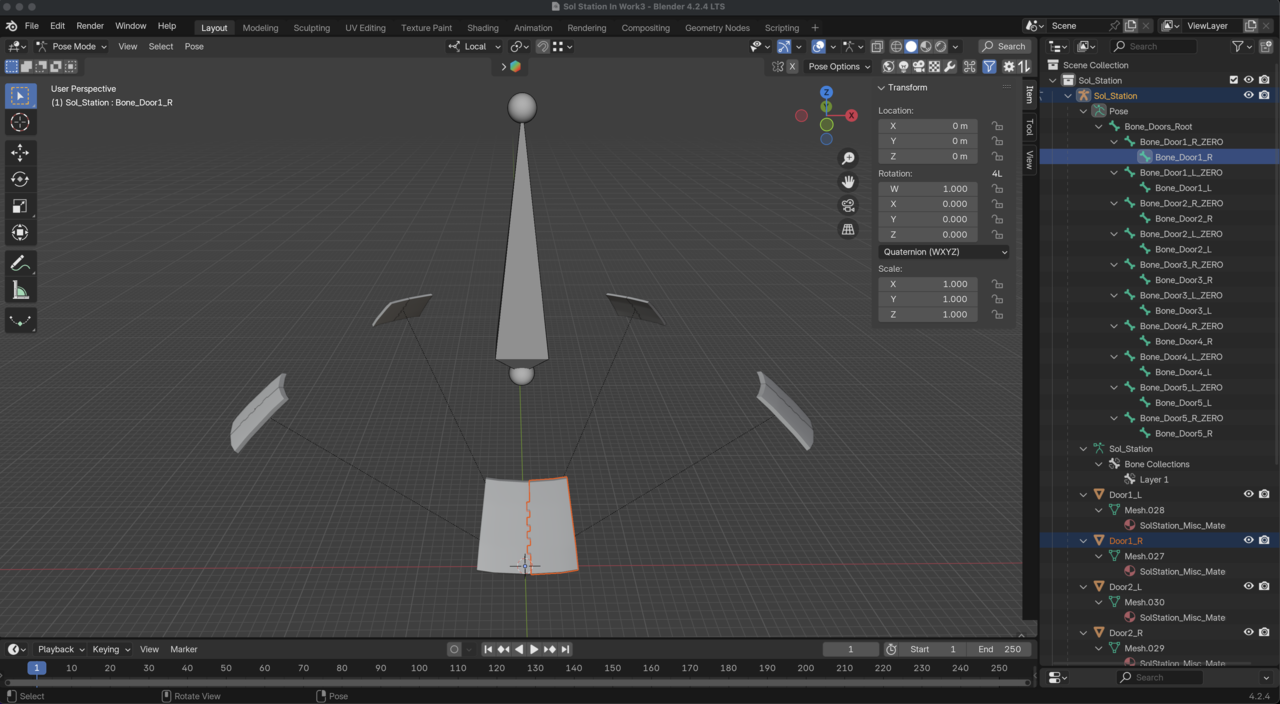Activate the Move tool
Image resolution: width=1280 pixels, height=704 pixels.
(x=20, y=153)
